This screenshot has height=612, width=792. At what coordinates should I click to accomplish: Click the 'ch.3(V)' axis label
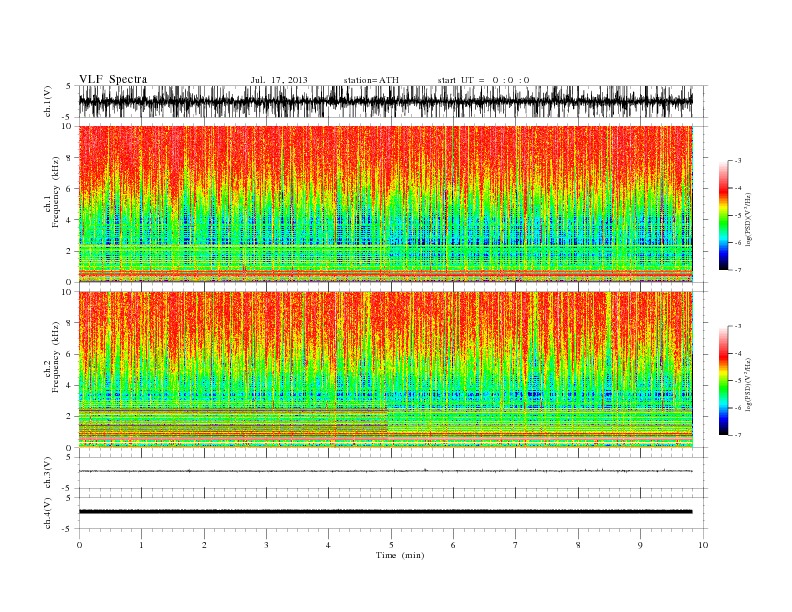[x=48, y=472]
